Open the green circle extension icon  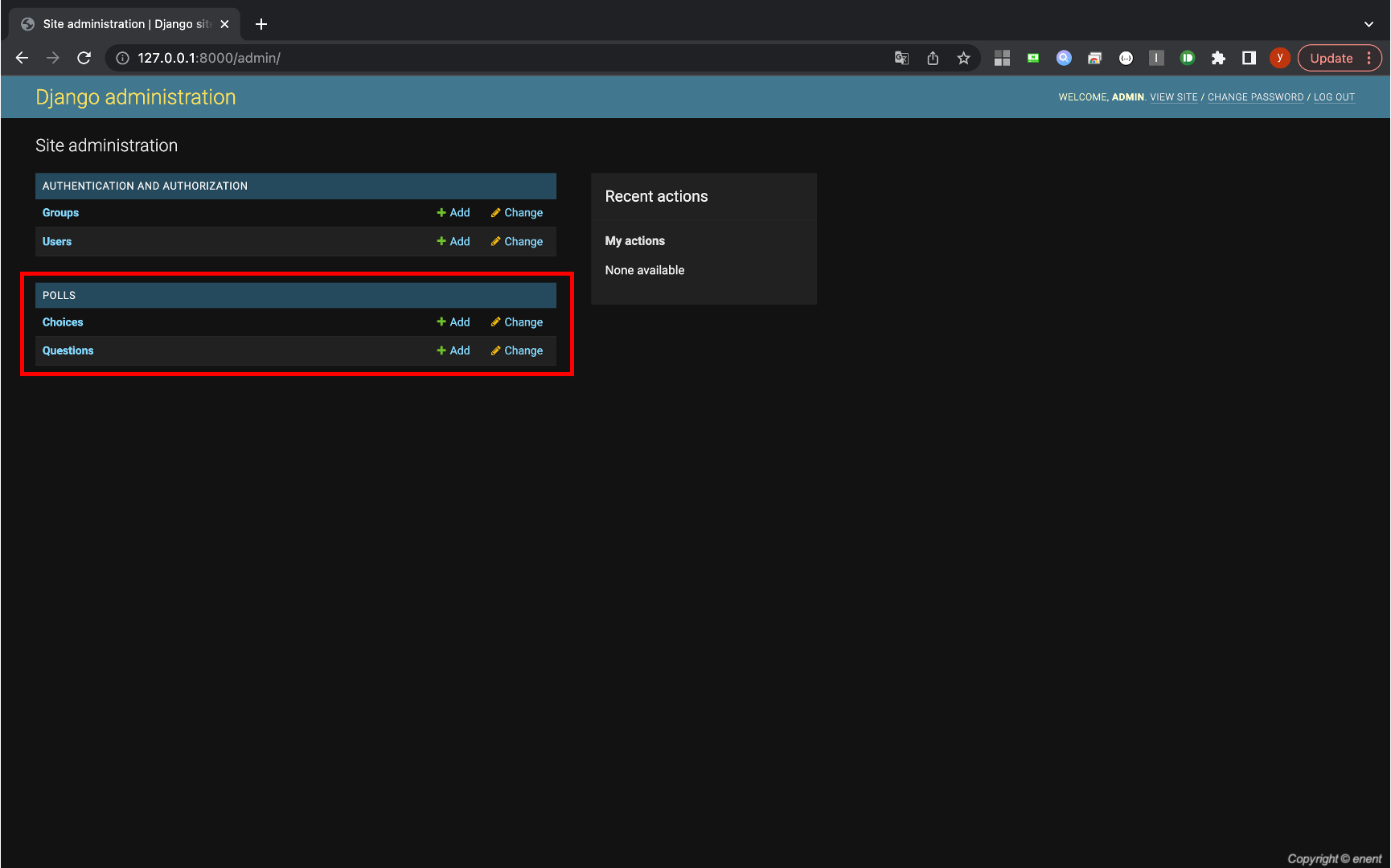(1188, 58)
